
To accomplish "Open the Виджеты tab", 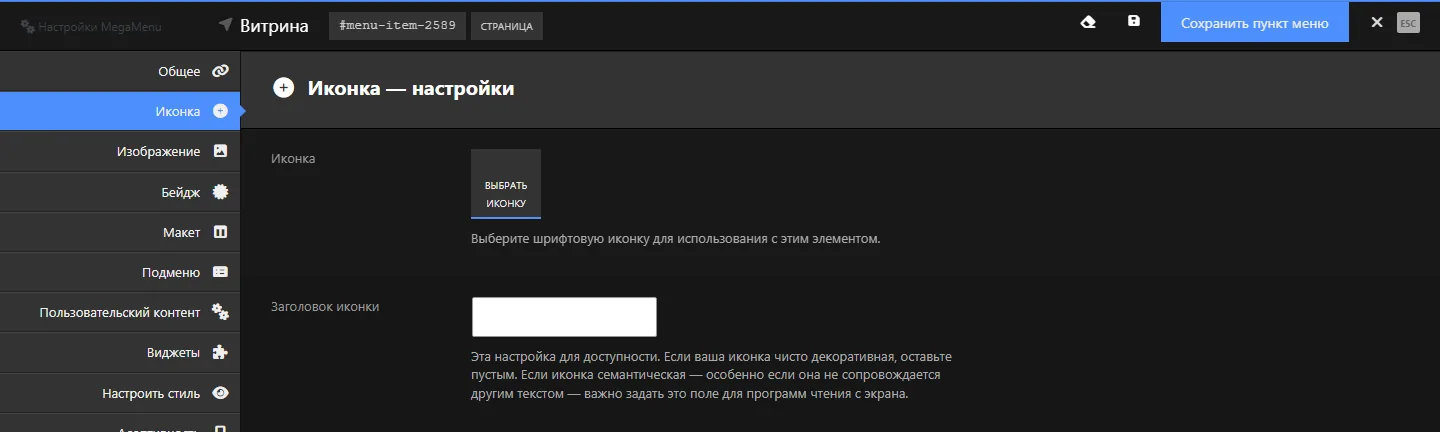I will coord(120,352).
